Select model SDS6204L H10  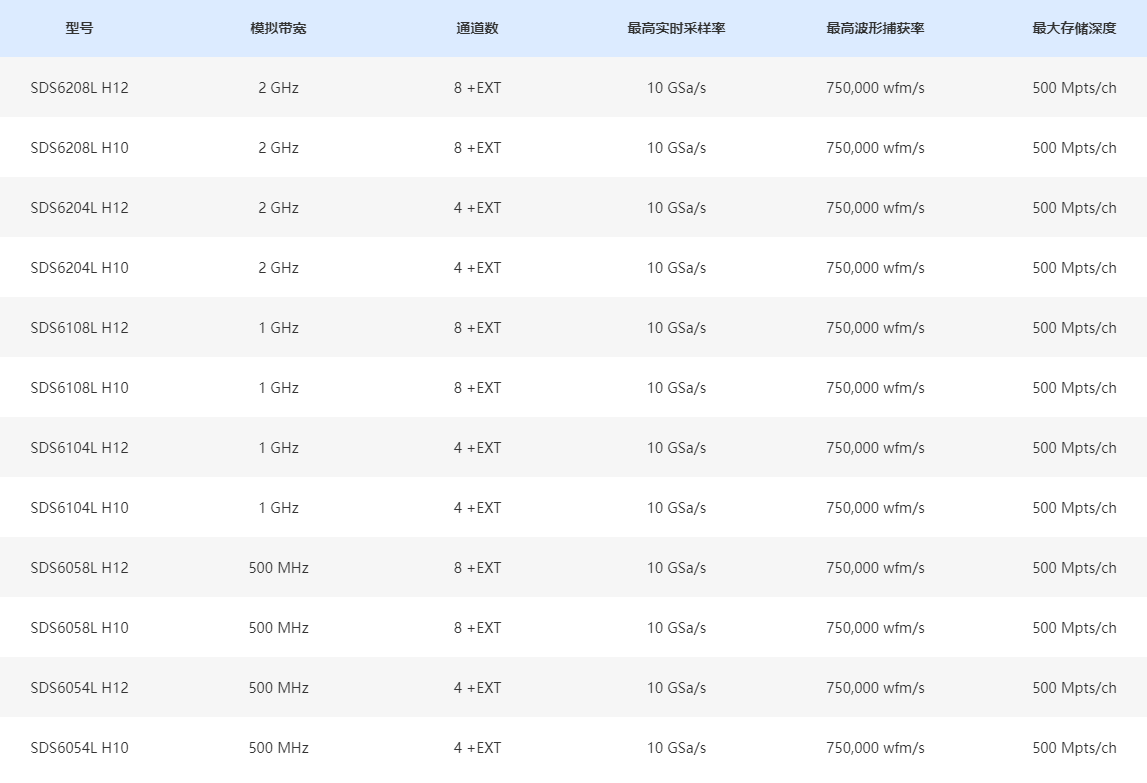79,268
